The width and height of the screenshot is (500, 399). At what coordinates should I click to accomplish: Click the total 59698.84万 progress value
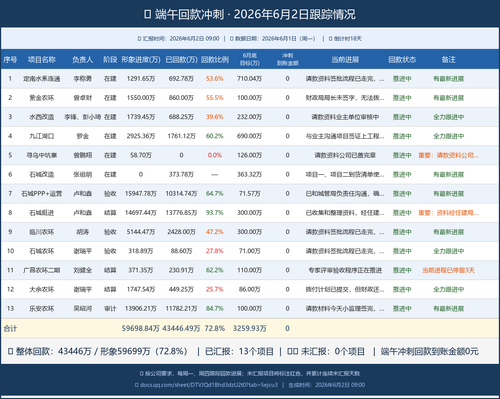pos(141,328)
